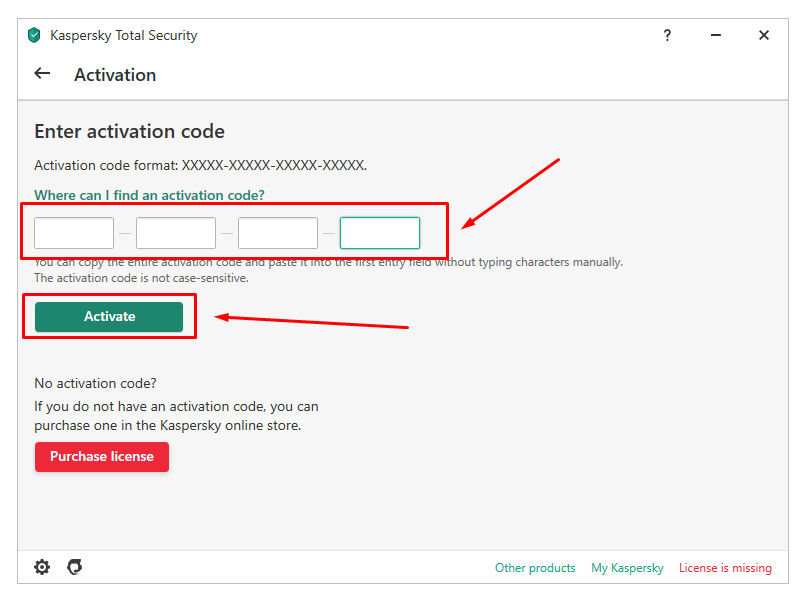This screenshot has height=605, width=807.
Task: Go back using the left arrow icon
Action: click(42, 74)
